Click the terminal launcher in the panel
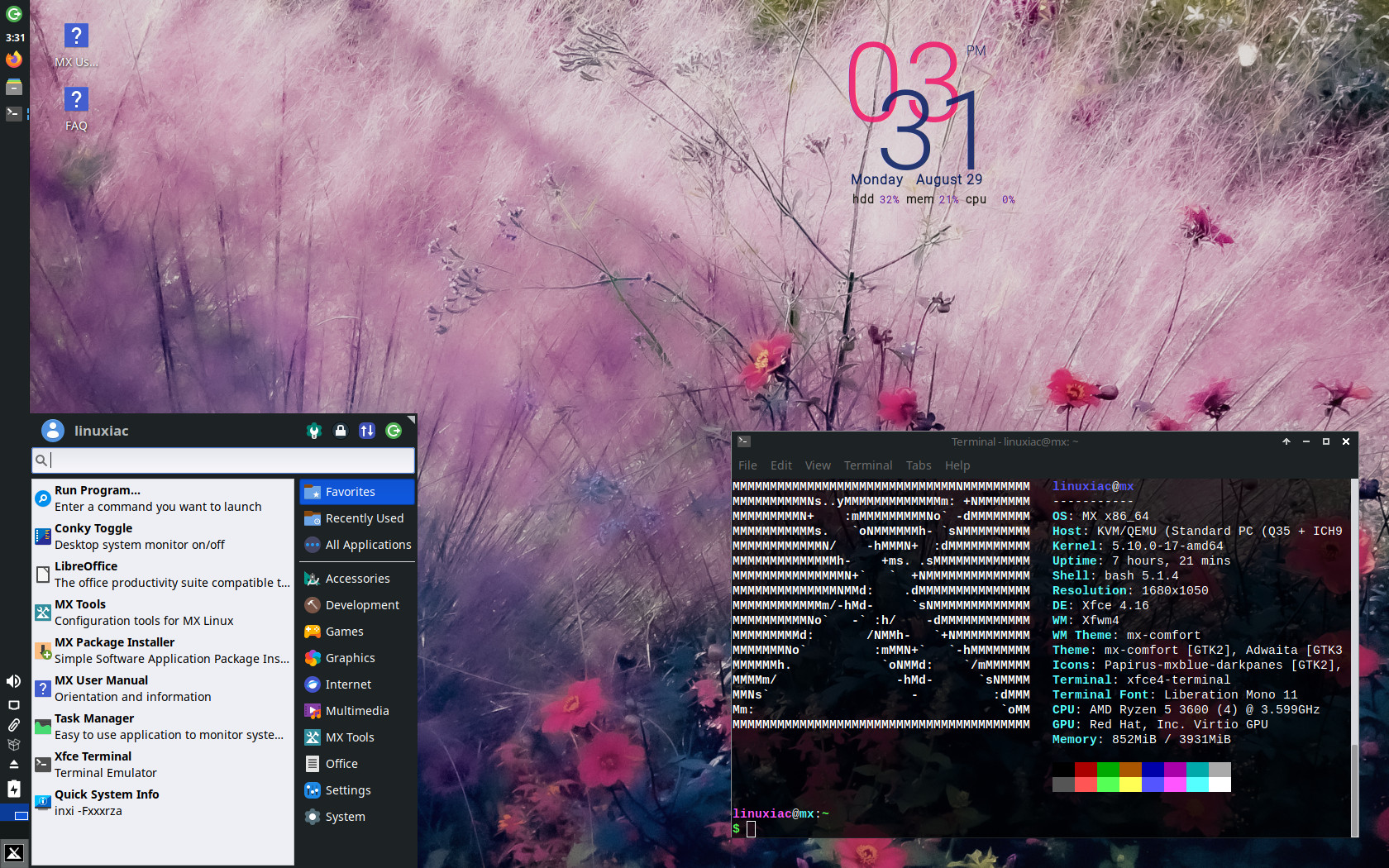Screen dimensions: 1389x868 [14, 113]
